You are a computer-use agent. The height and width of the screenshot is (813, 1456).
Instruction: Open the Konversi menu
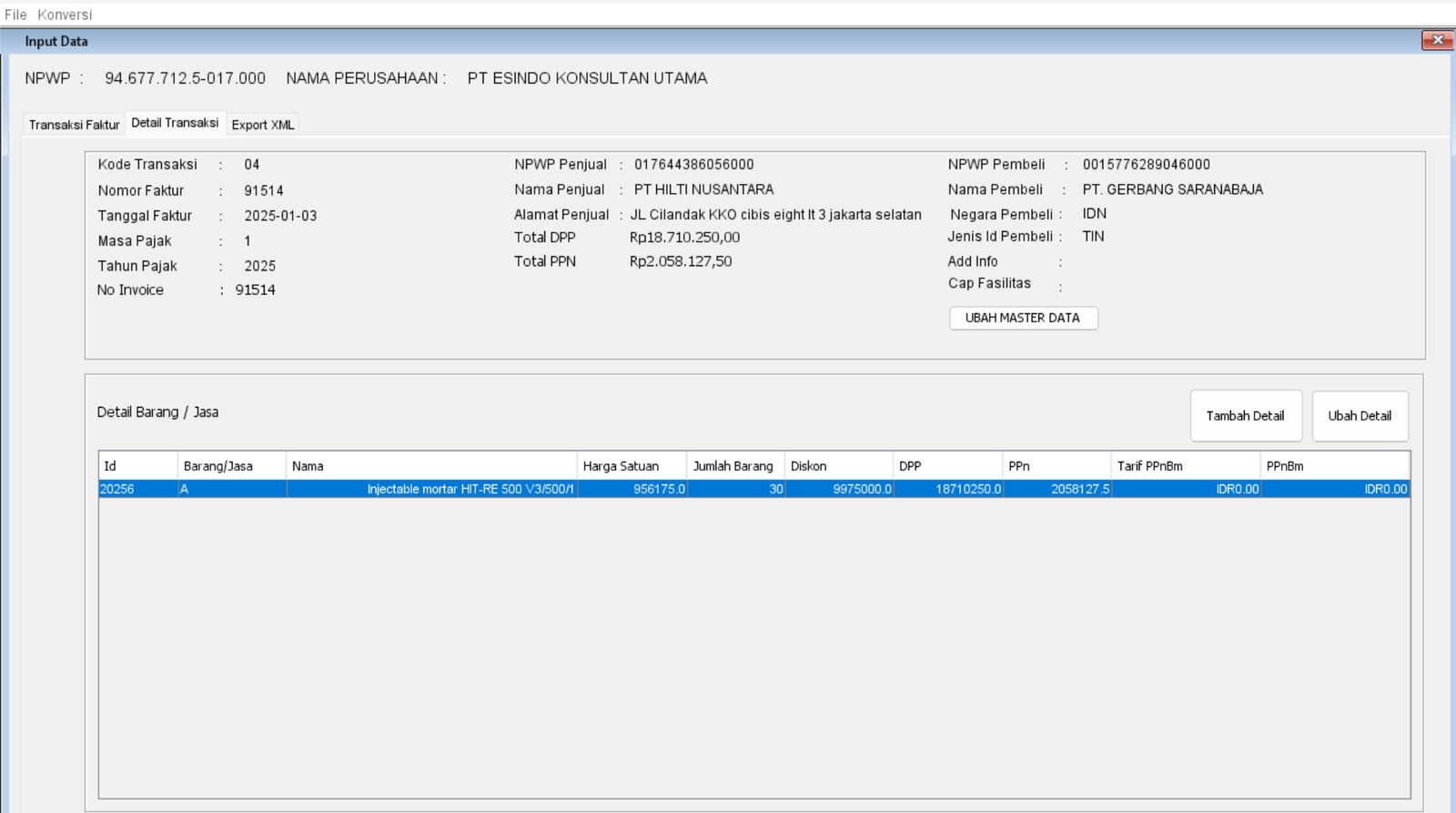pyautogui.click(x=65, y=15)
